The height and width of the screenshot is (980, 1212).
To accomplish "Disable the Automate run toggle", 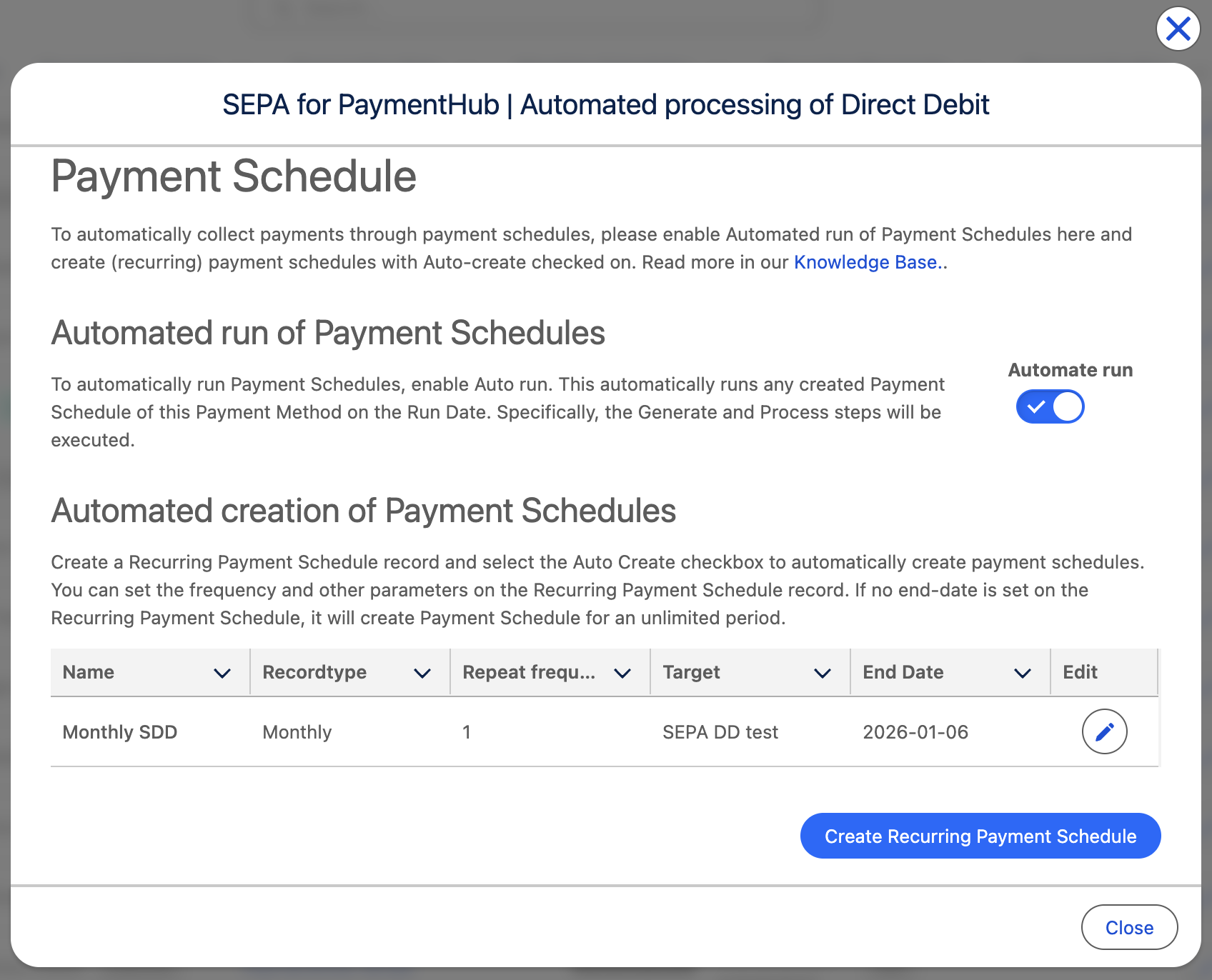I will 1050,406.
